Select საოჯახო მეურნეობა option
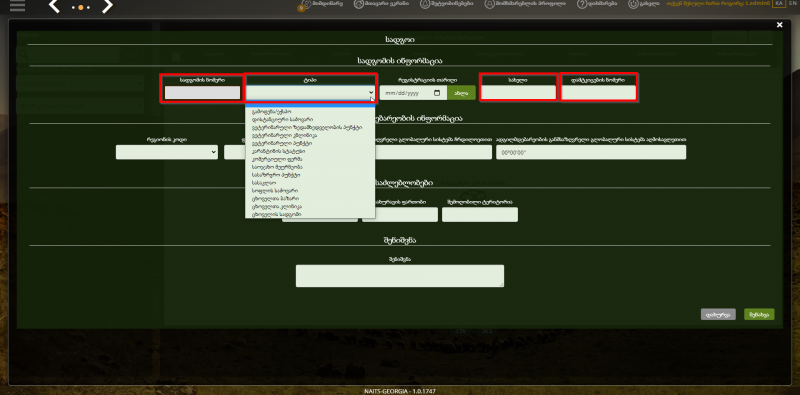800x395 pixels. click(x=310, y=166)
